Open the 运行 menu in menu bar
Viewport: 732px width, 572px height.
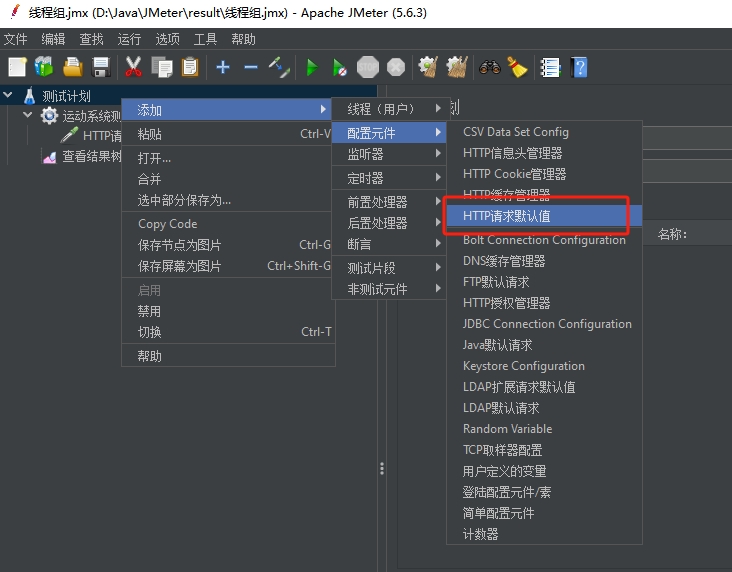(x=129, y=39)
